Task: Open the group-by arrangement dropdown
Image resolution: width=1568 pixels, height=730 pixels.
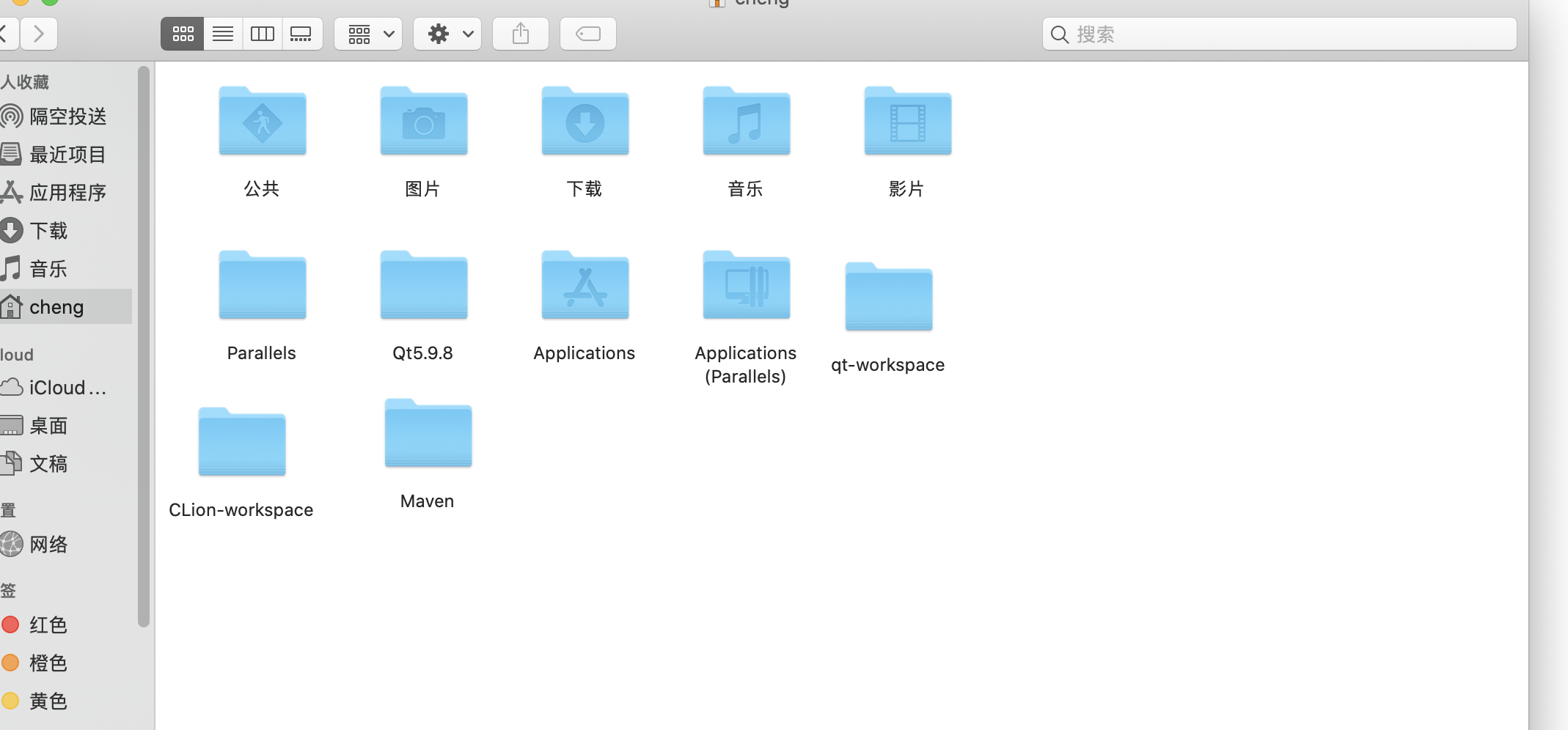Action: (368, 34)
